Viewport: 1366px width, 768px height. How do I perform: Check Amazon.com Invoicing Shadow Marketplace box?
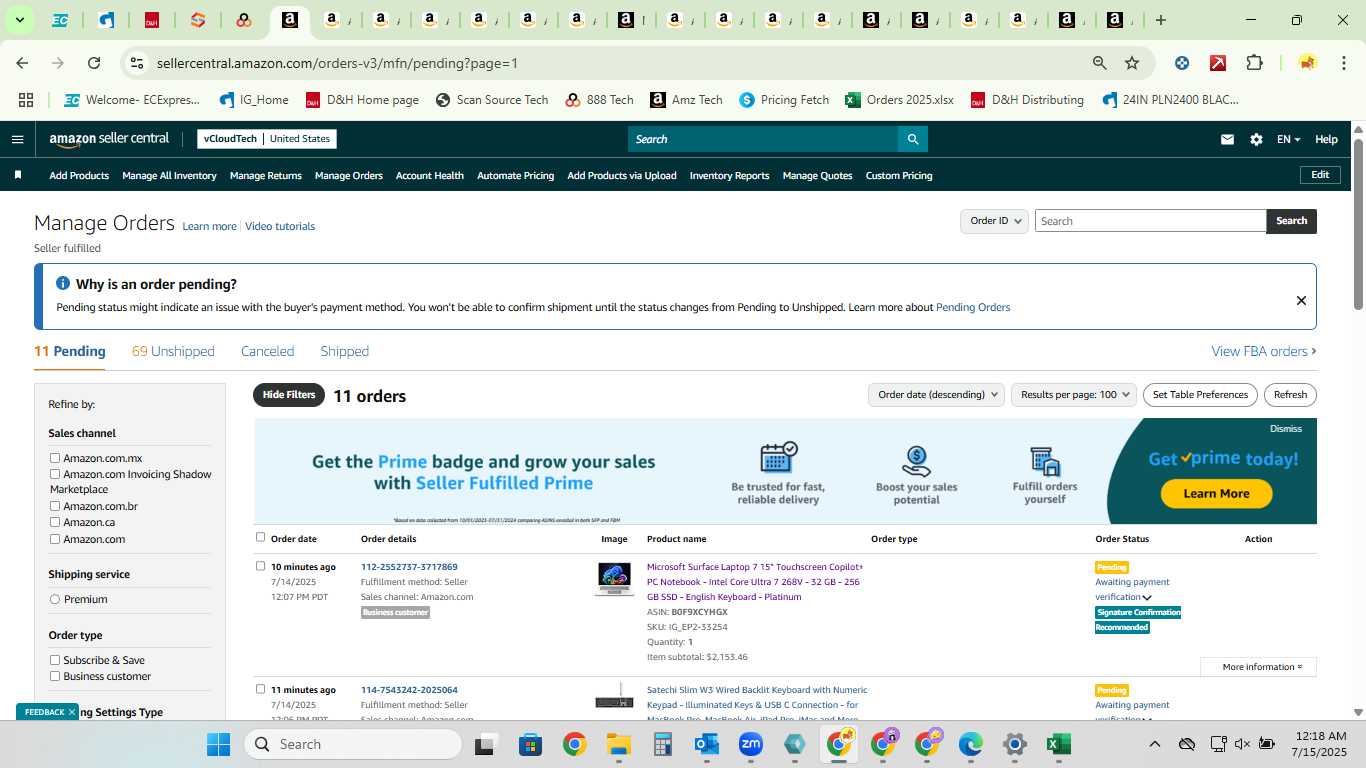click(55, 474)
